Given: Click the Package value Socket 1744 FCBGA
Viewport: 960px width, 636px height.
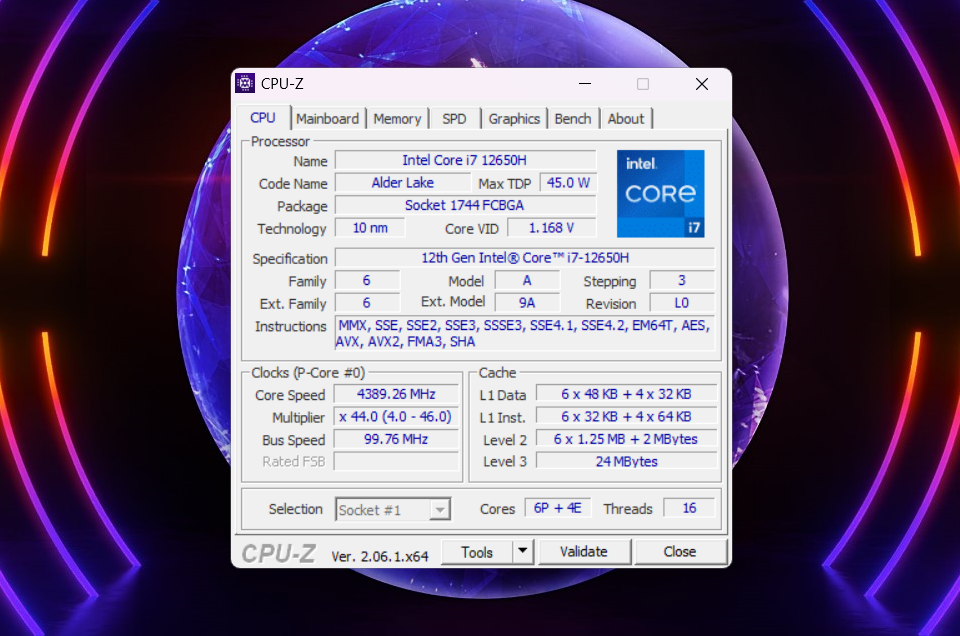Looking at the screenshot, I should [465, 206].
